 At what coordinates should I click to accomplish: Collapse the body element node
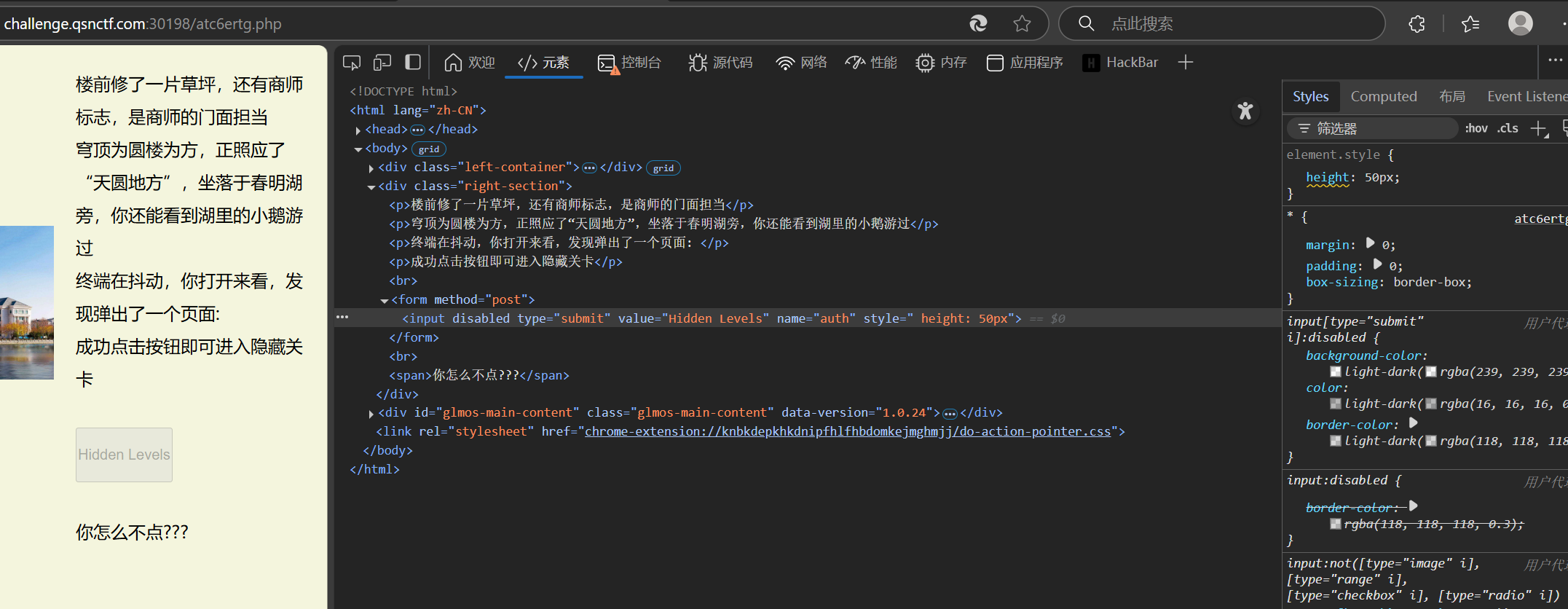358,149
